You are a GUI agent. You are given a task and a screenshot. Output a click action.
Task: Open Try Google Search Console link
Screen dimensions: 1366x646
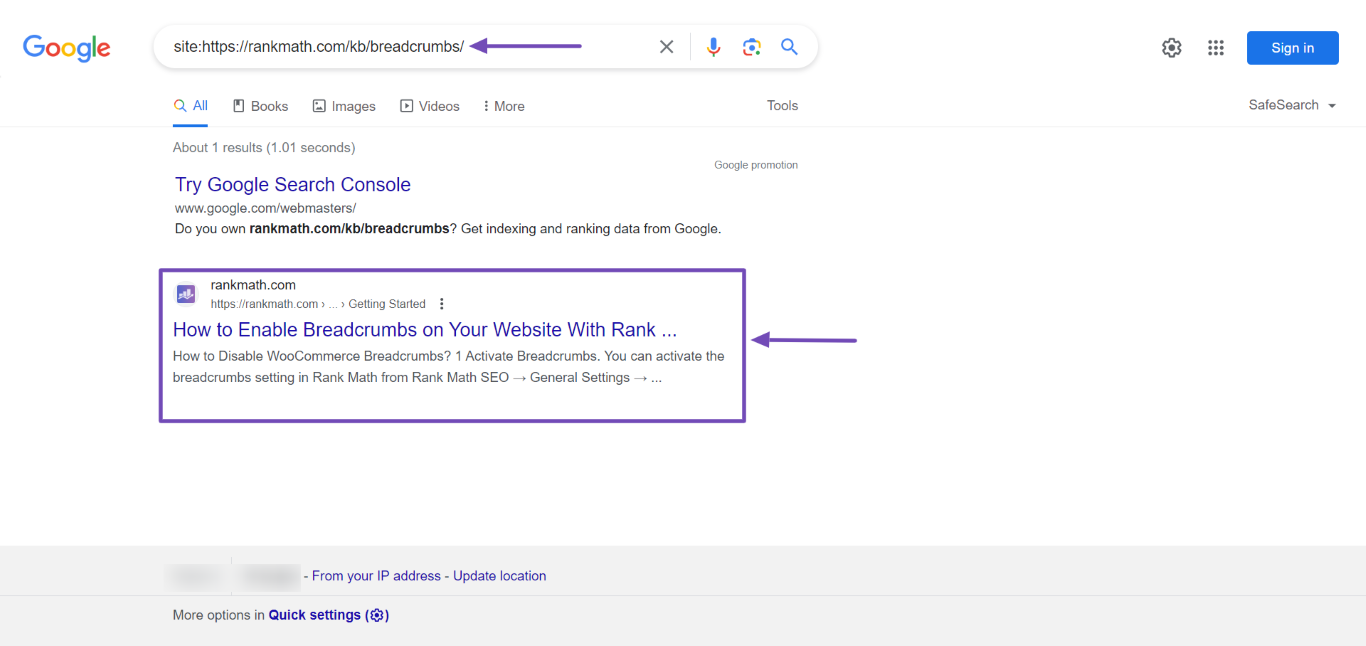coord(293,184)
